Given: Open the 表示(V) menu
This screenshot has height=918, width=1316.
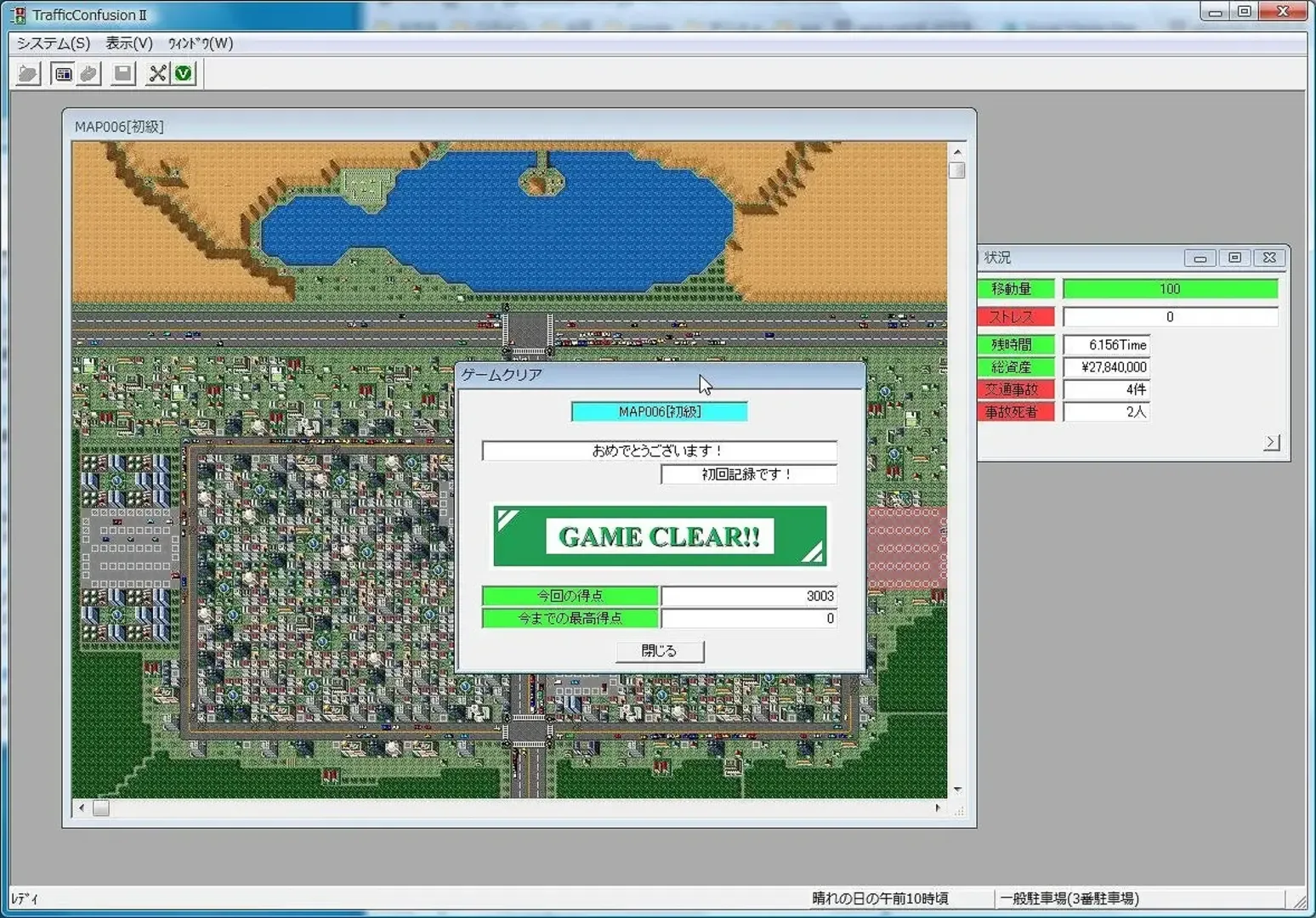Looking at the screenshot, I should click(x=129, y=43).
